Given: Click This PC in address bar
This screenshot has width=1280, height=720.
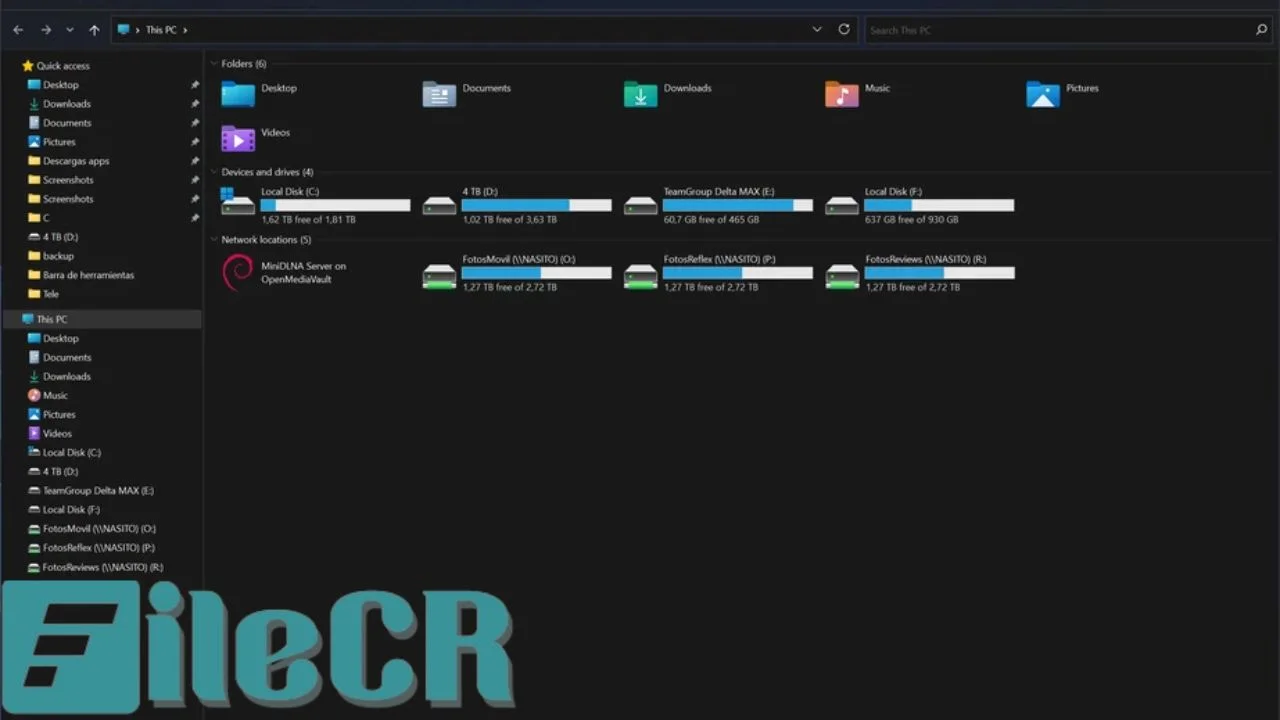Looking at the screenshot, I should pos(161,30).
